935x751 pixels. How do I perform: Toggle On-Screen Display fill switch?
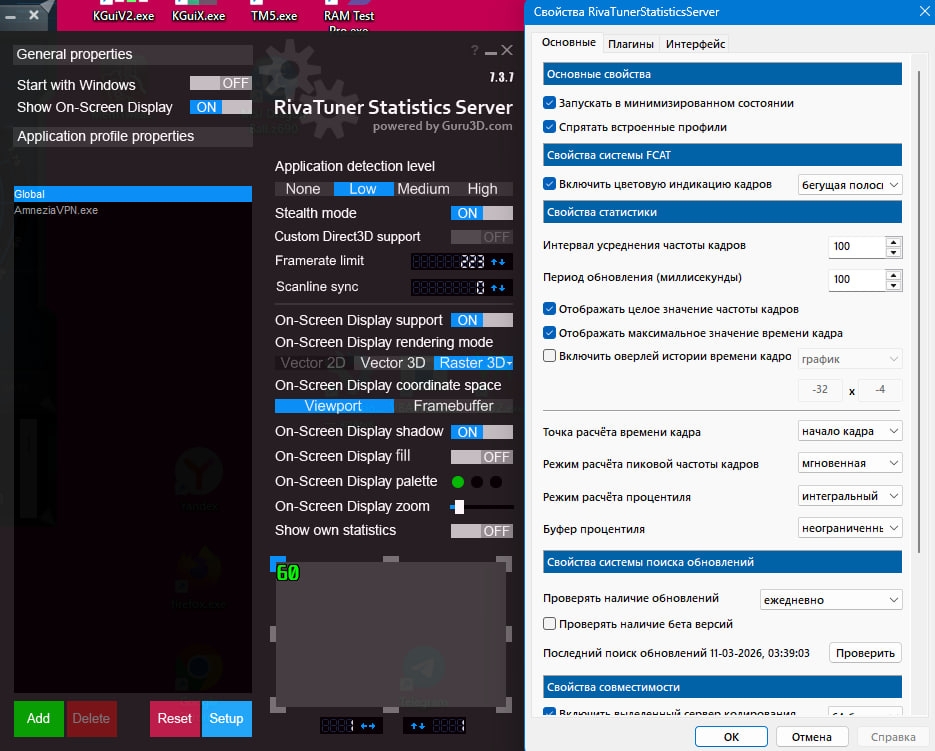[482, 457]
